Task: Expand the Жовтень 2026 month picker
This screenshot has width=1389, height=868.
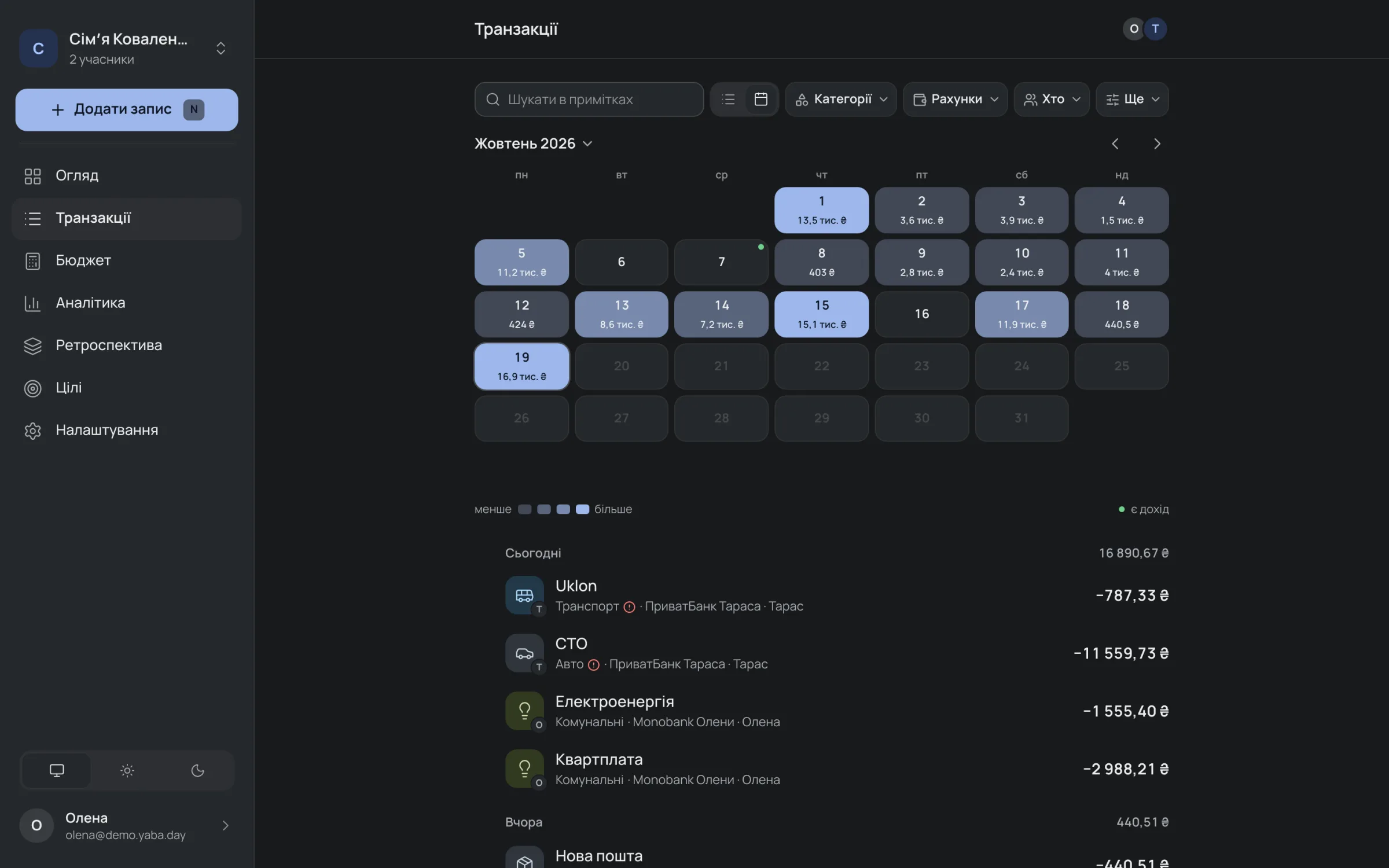Action: point(533,144)
